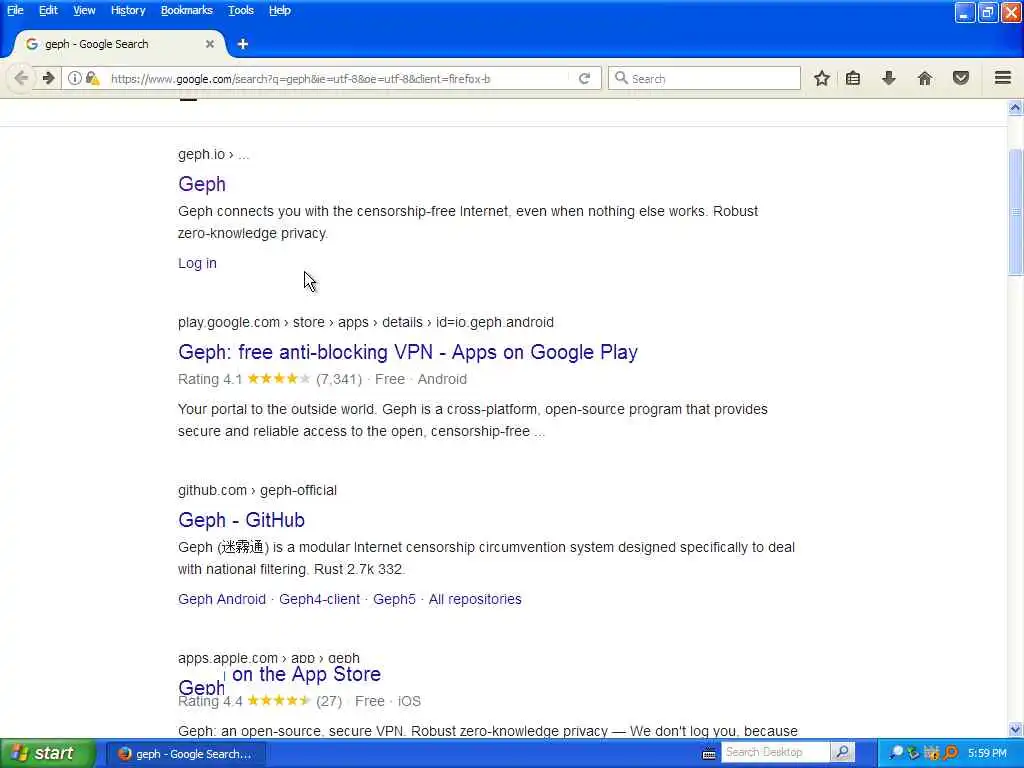1024x768 pixels.
Task: Click the insecure connection padlock warning icon
Action: tap(93, 78)
